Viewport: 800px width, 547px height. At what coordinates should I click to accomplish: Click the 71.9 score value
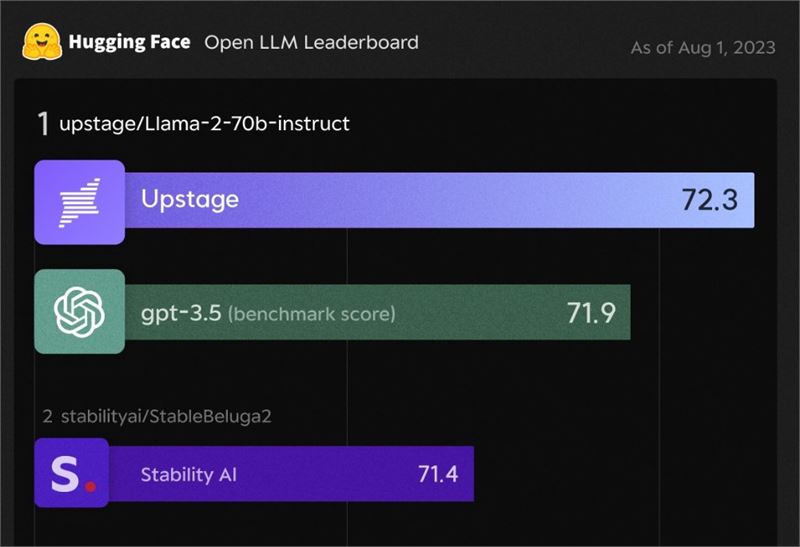591,312
